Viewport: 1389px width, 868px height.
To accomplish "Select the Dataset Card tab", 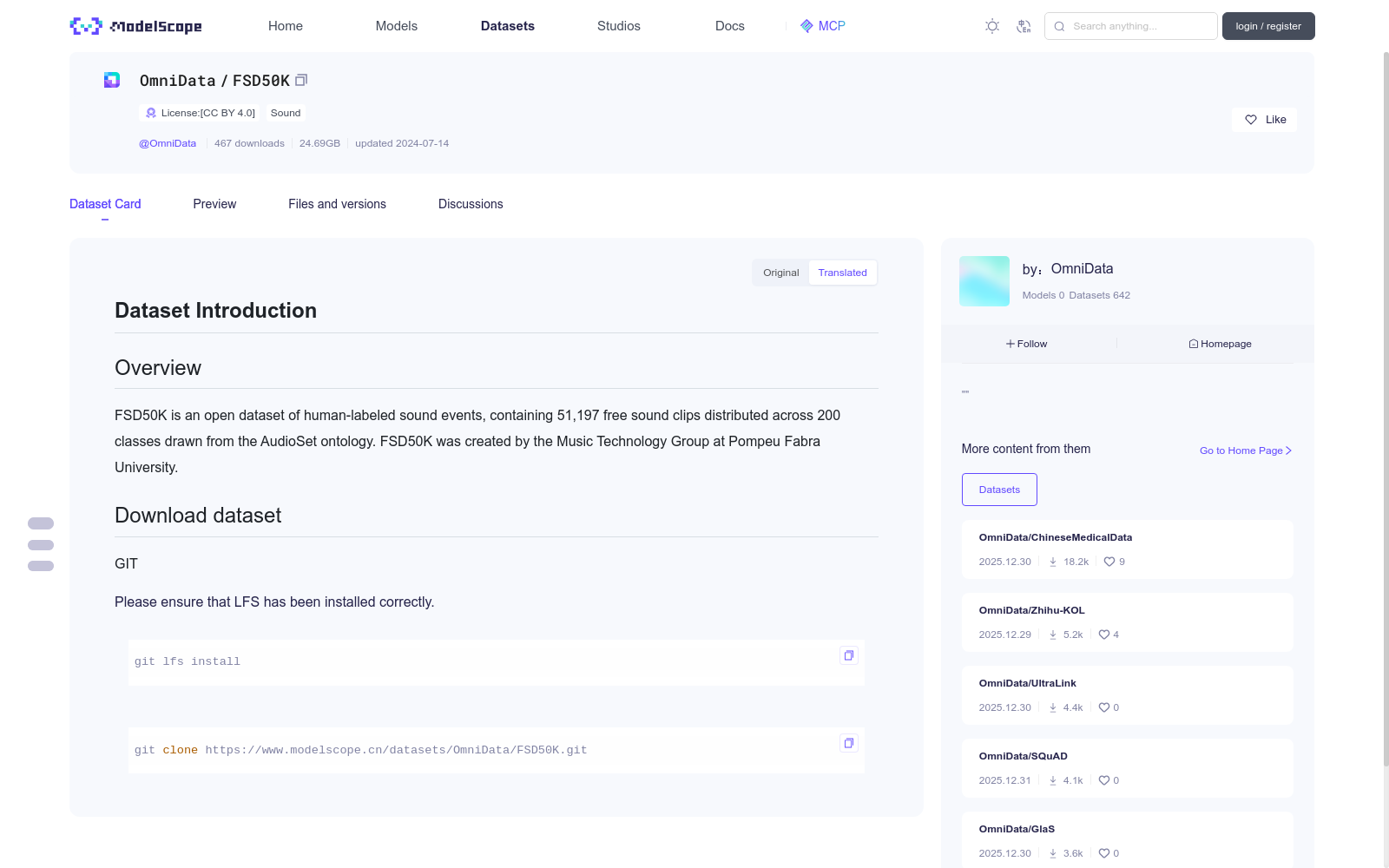I will click(105, 204).
